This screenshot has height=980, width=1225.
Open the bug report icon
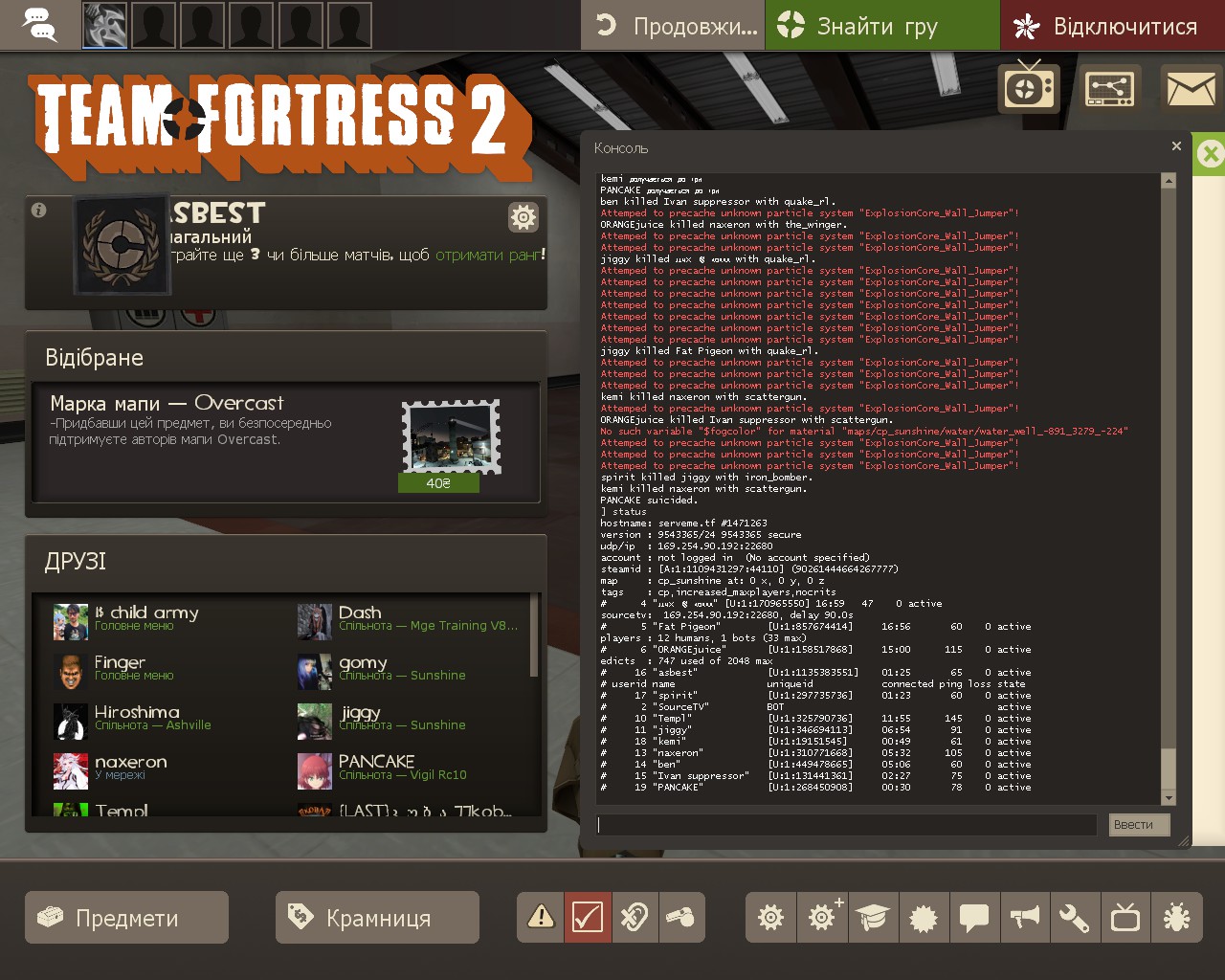coord(1176,918)
